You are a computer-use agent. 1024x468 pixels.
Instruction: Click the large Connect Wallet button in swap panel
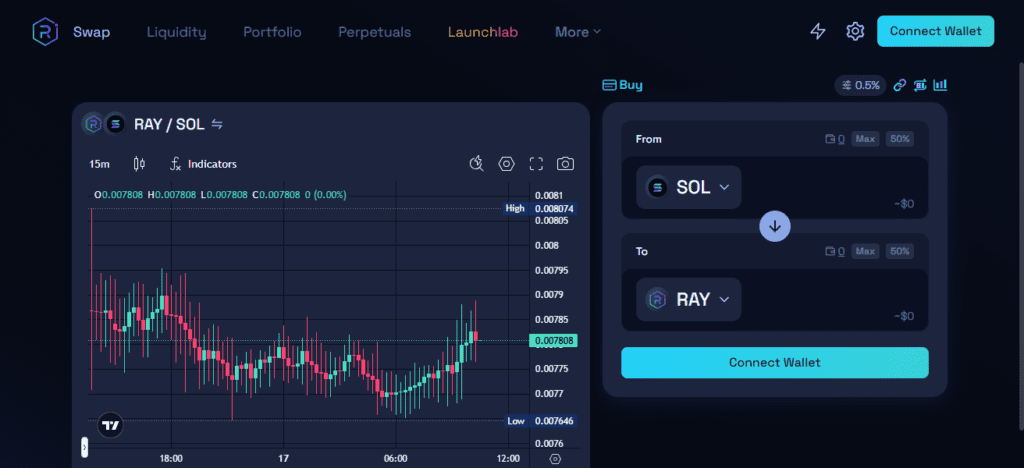[x=775, y=362]
